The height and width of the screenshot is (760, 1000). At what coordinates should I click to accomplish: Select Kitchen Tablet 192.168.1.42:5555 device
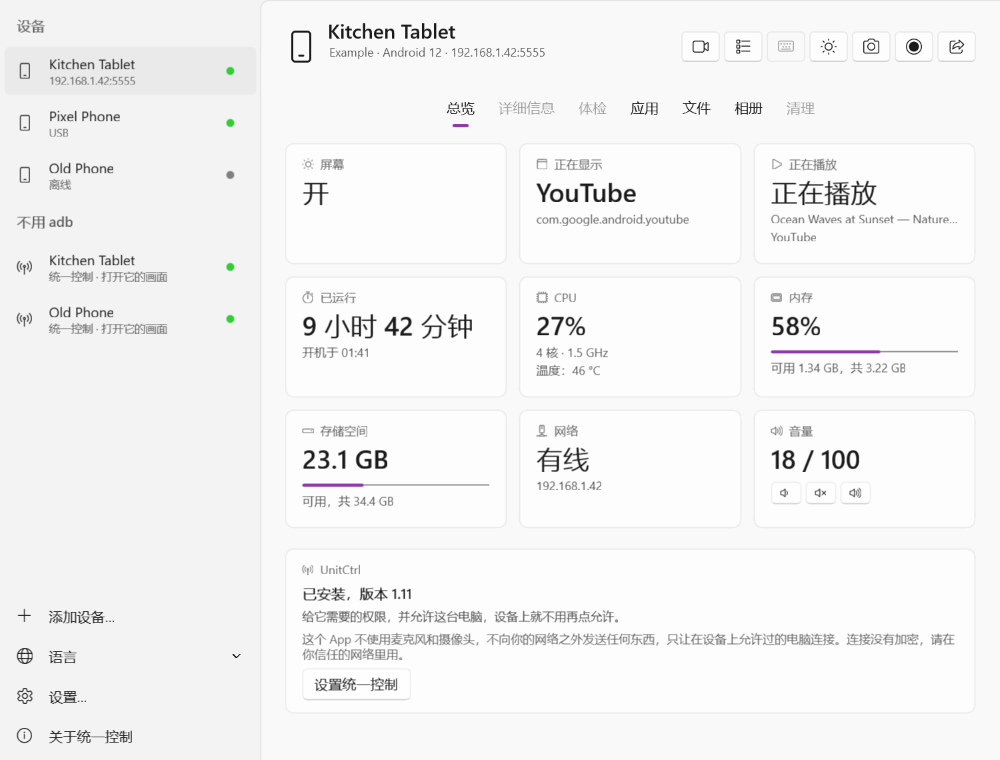click(130, 71)
